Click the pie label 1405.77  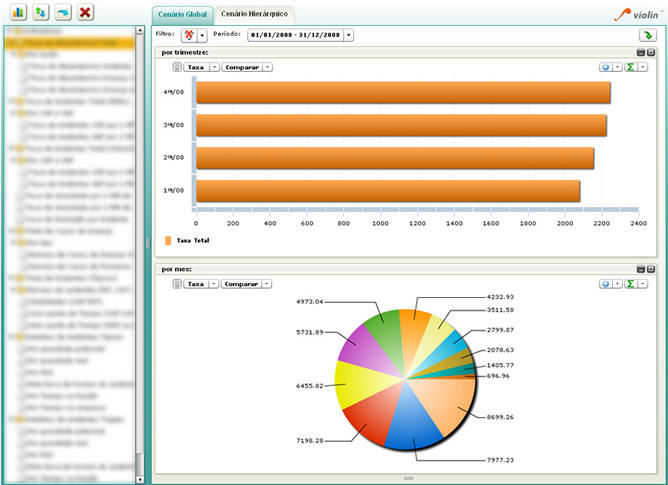coord(500,365)
